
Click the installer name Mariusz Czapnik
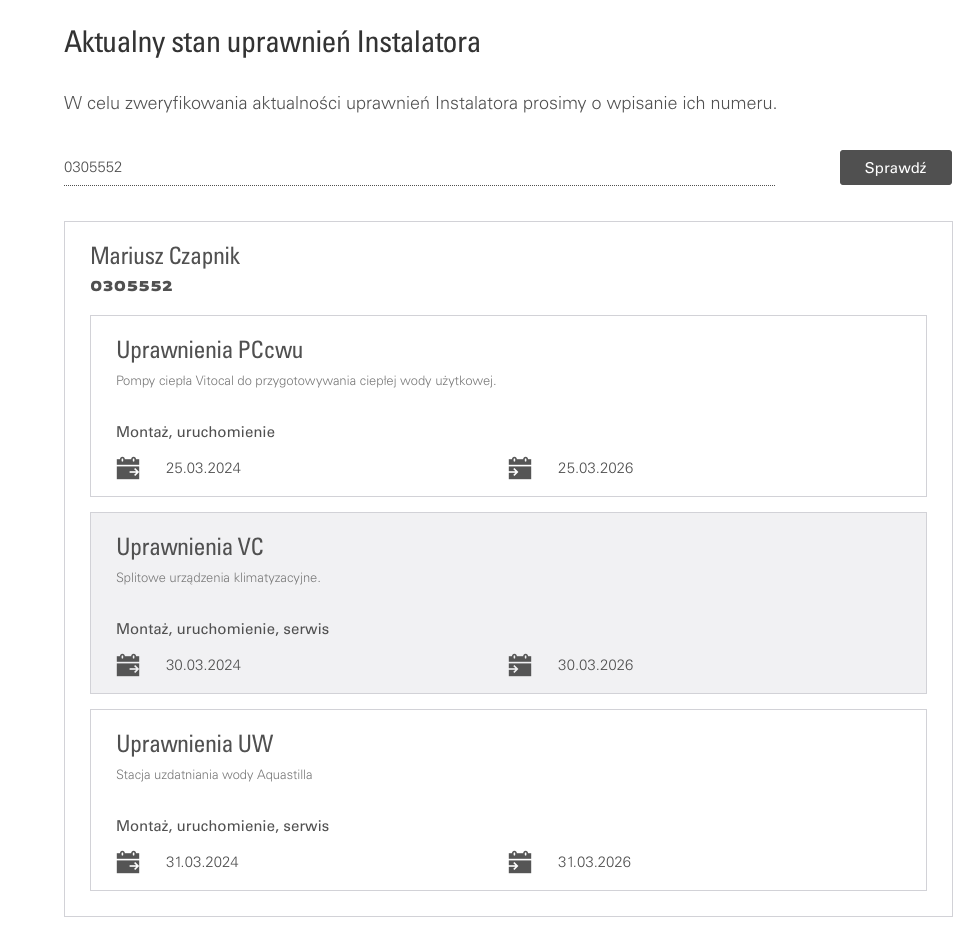click(x=165, y=256)
